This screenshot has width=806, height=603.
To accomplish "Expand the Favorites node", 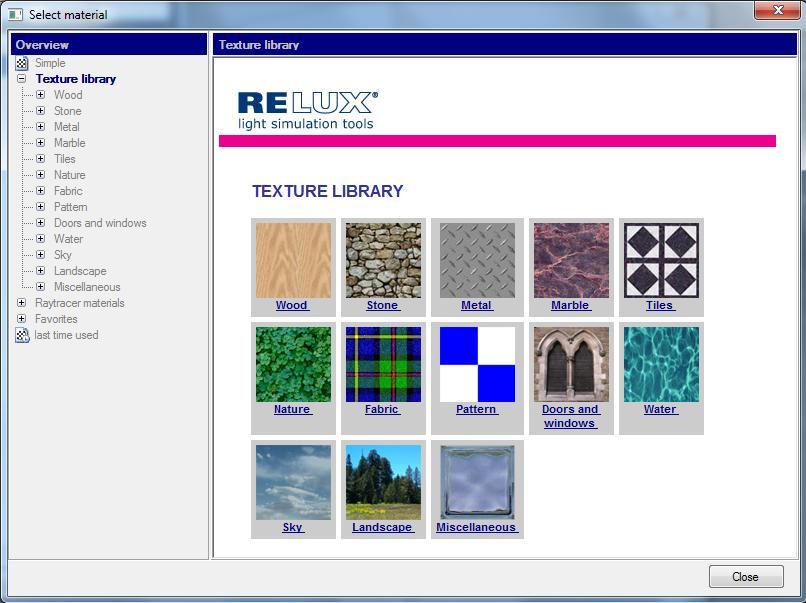I will (22, 318).
